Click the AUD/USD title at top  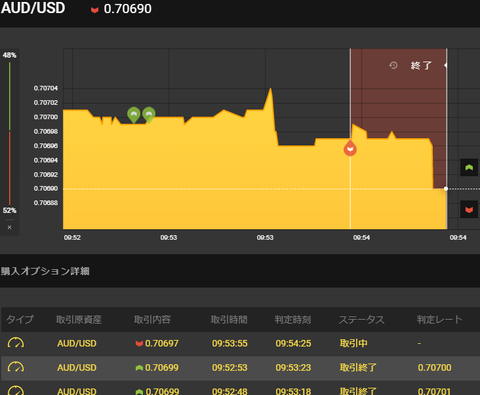33,8
